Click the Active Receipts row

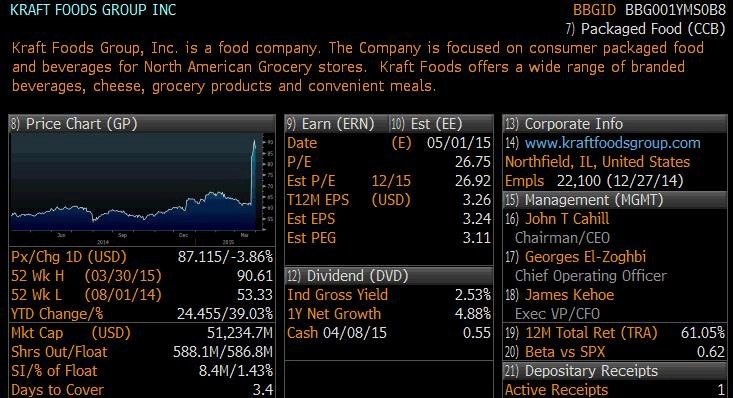tap(615, 390)
